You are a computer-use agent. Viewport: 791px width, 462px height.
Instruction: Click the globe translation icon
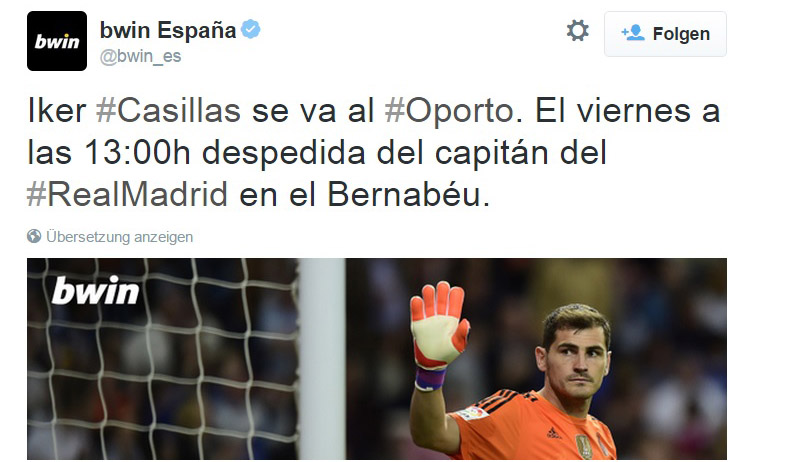[x=34, y=236]
